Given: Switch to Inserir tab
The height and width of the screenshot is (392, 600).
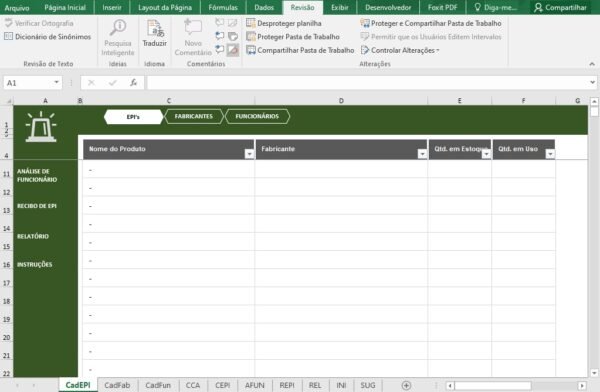Looking at the screenshot, I should pos(112,7).
